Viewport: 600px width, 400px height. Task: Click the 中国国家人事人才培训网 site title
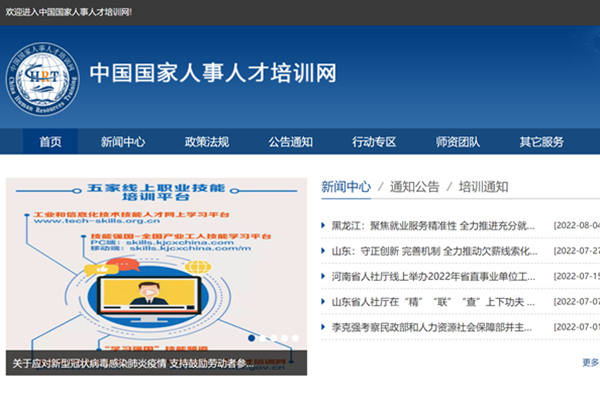coord(213,73)
